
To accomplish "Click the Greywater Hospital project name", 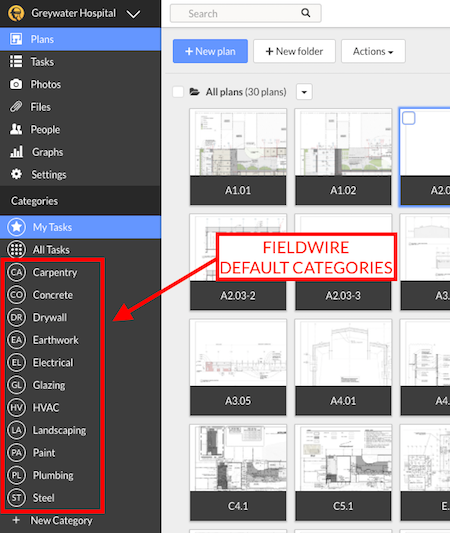I will tap(74, 13).
